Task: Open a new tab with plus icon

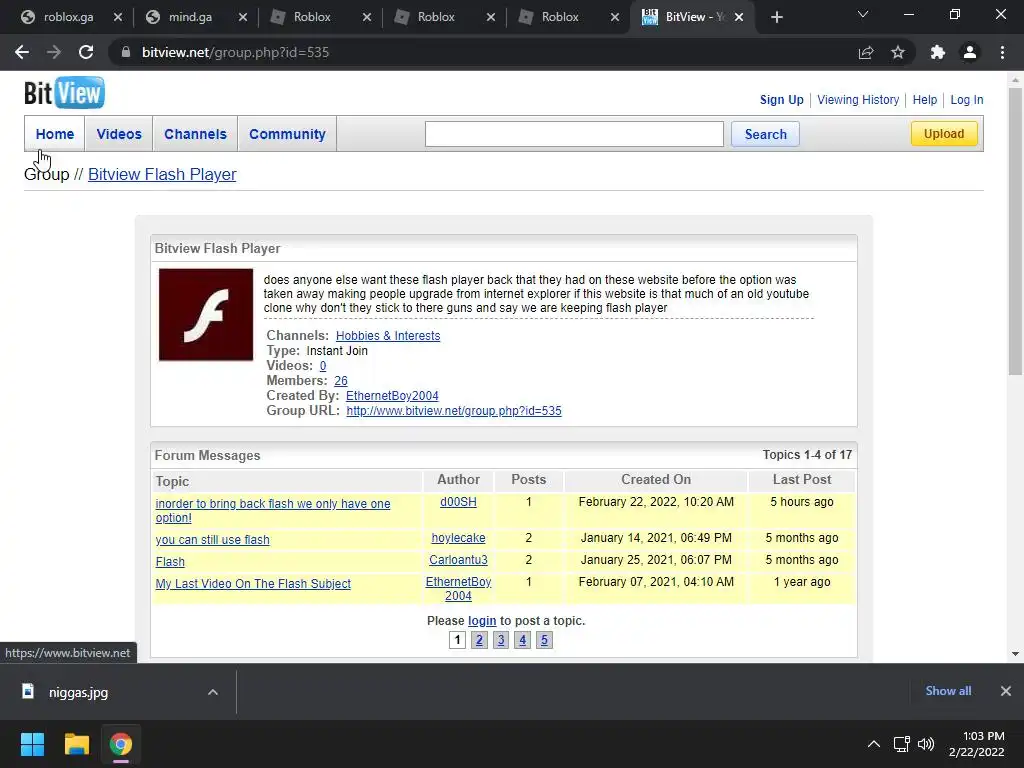Action: [x=776, y=17]
